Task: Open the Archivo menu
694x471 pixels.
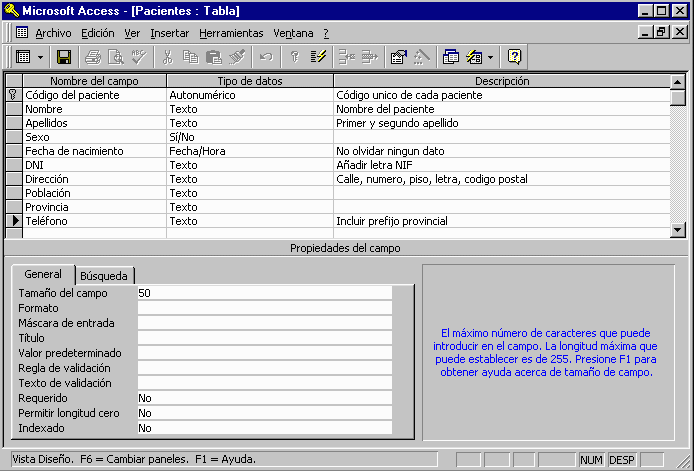Action: [54, 33]
